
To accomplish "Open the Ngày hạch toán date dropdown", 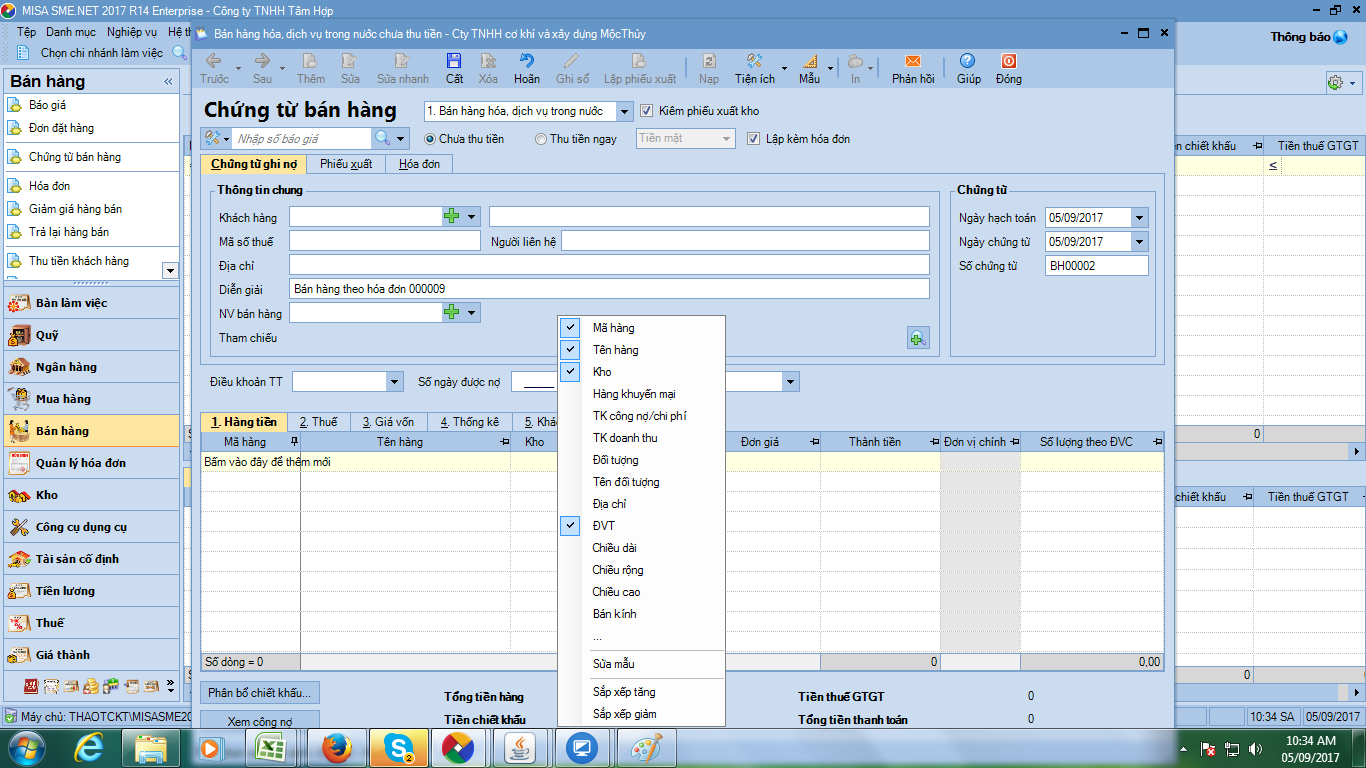I will [1140, 217].
